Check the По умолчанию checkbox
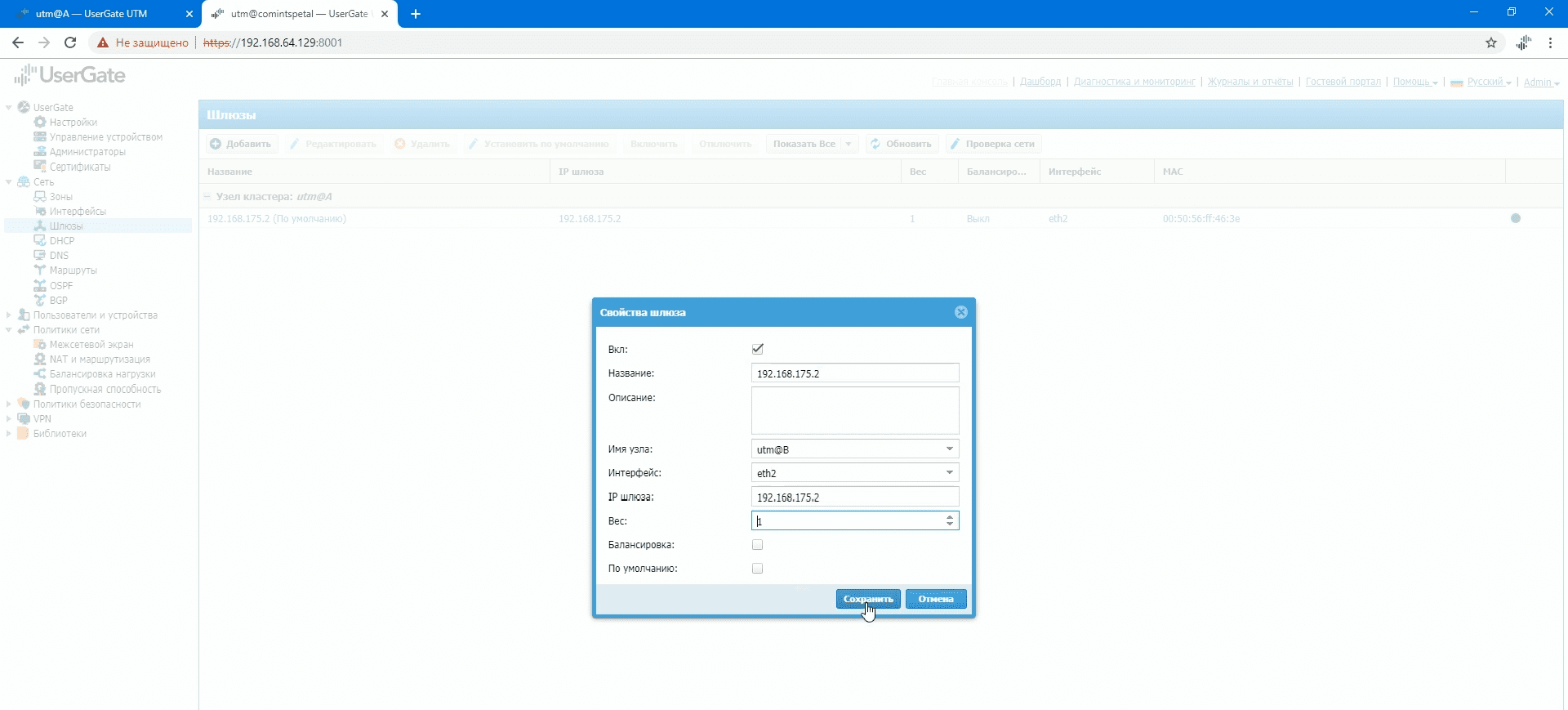 click(x=758, y=569)
